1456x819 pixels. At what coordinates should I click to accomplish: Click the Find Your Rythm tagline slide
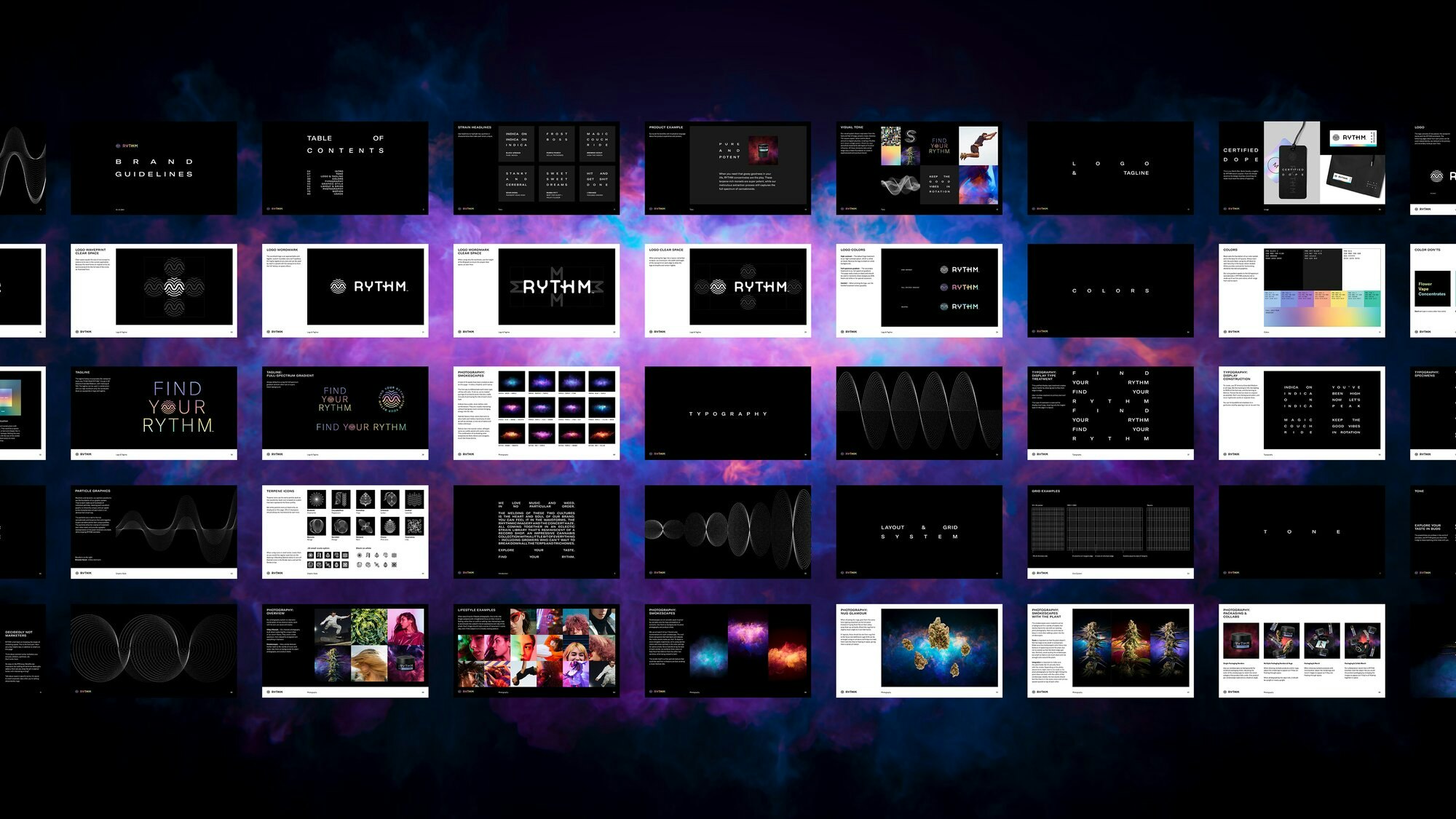(154, 413)
